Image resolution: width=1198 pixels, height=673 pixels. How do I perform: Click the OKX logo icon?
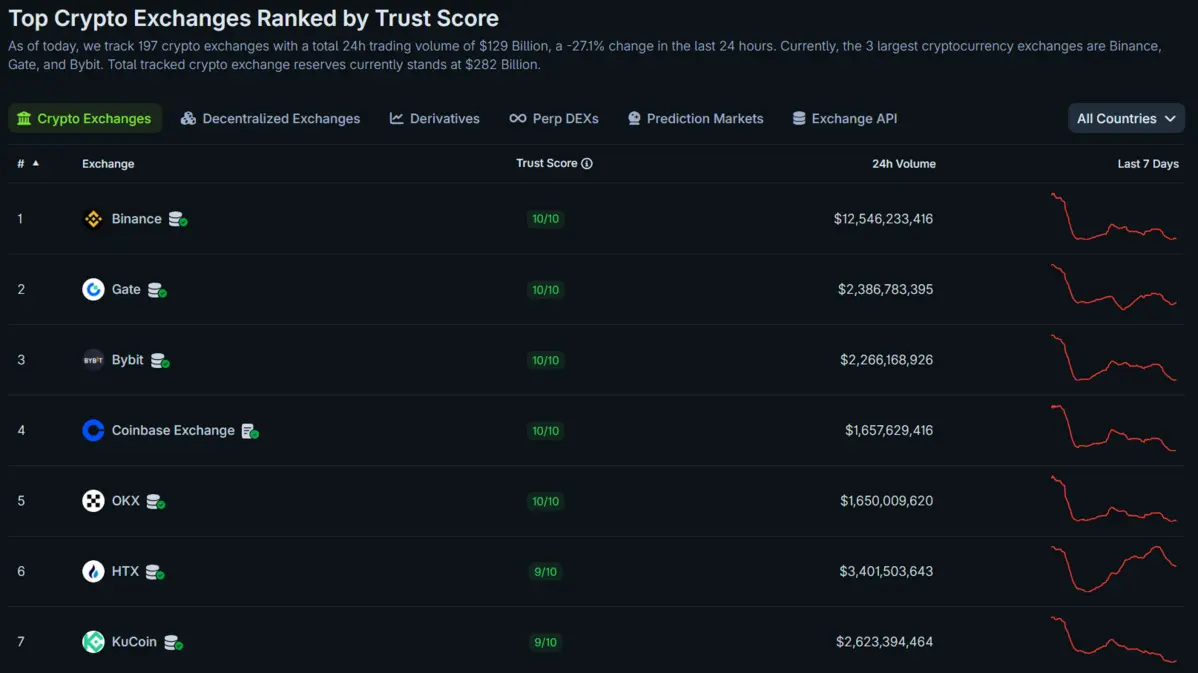pos(93,501)
